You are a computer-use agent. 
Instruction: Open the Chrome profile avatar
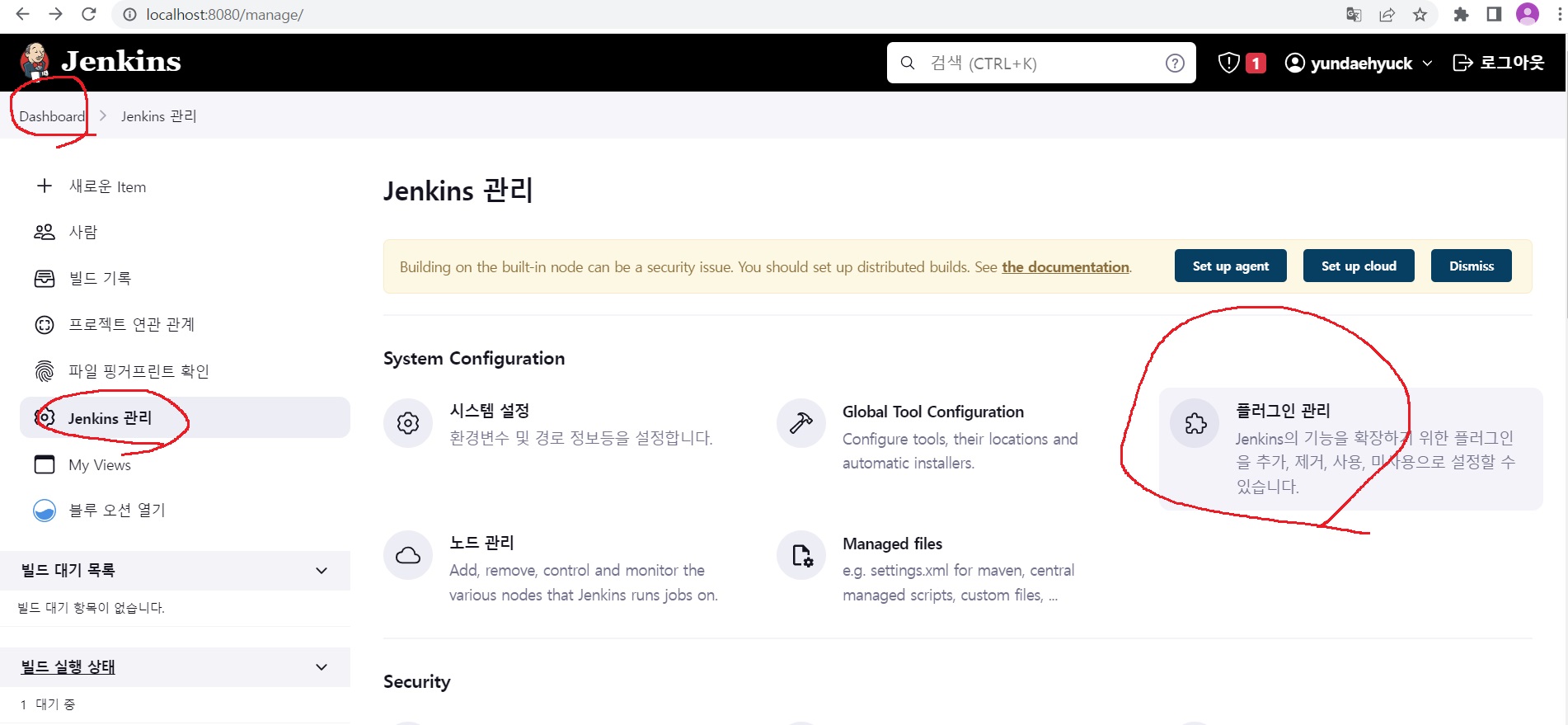pos(1528,14)
